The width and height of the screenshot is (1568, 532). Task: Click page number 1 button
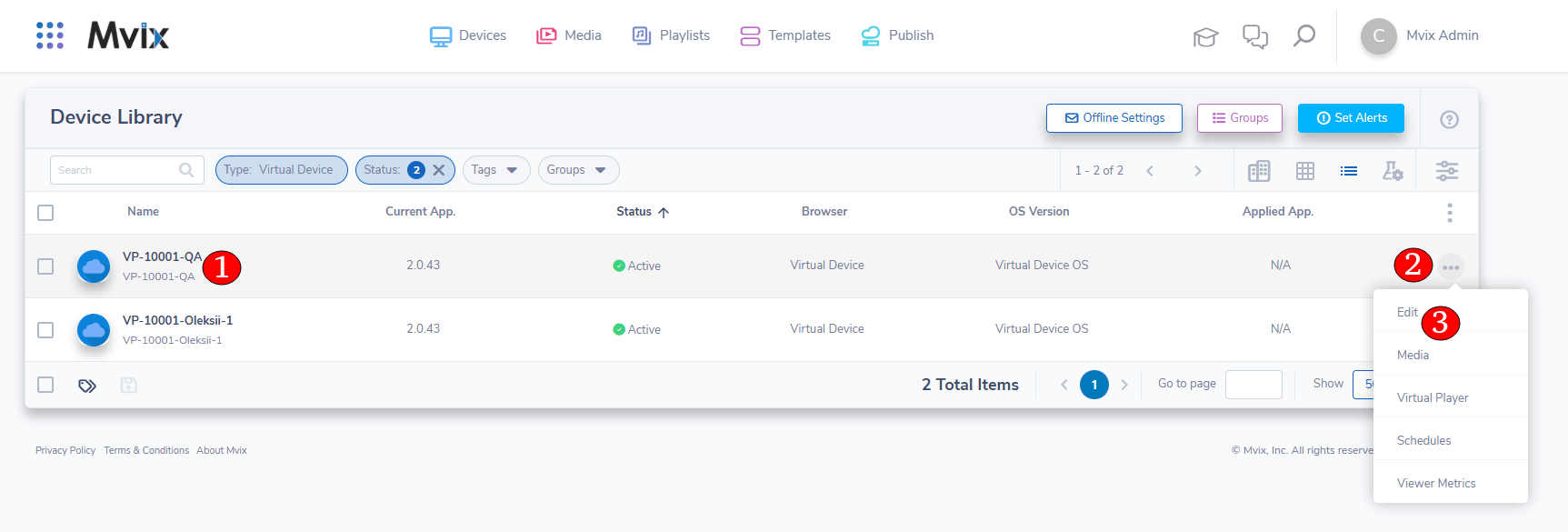(1094, 385)
